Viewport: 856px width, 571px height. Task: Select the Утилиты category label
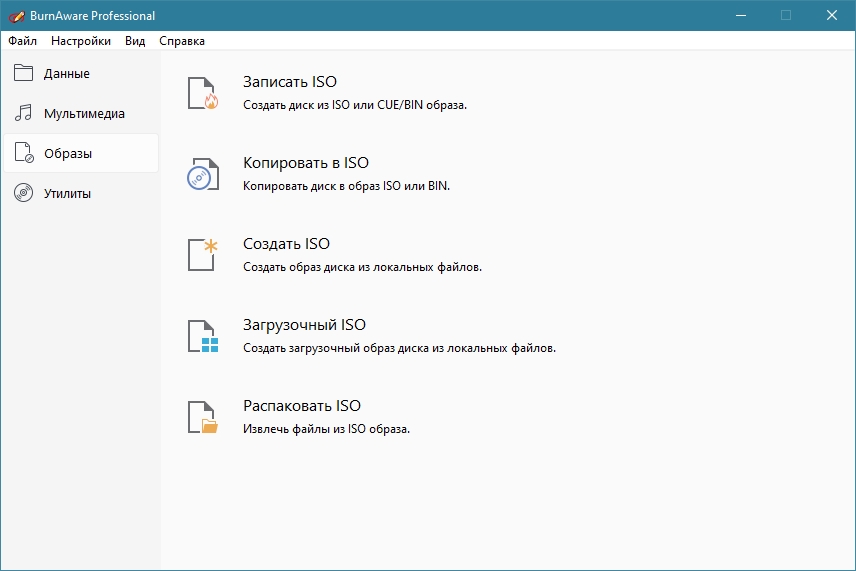[x=67, y=193]
